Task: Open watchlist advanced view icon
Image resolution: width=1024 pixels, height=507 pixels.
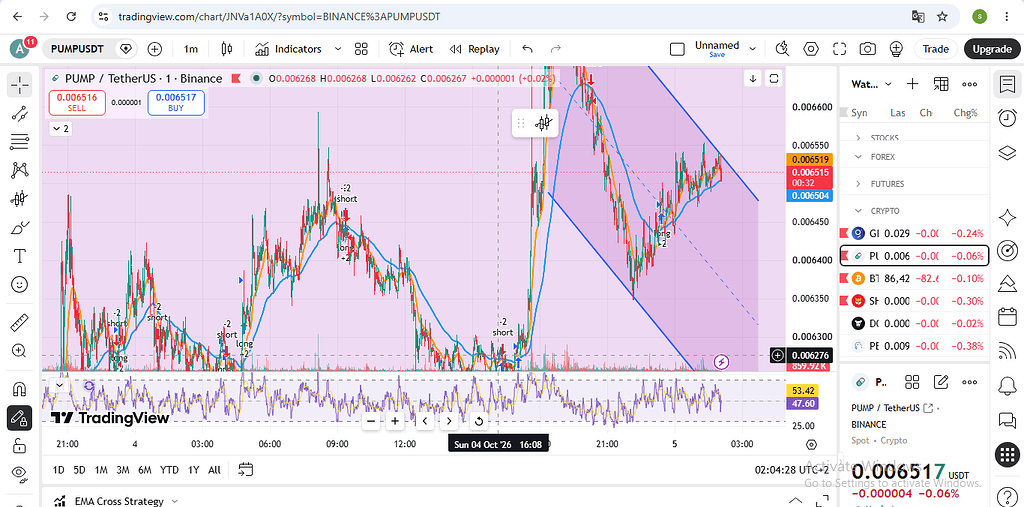Action: point(940,84)
